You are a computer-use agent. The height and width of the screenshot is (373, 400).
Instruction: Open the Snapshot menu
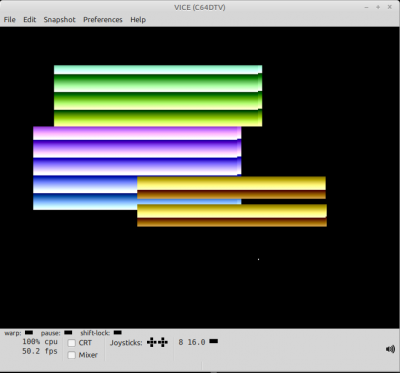pyautogui.click(x=59, y=20)
